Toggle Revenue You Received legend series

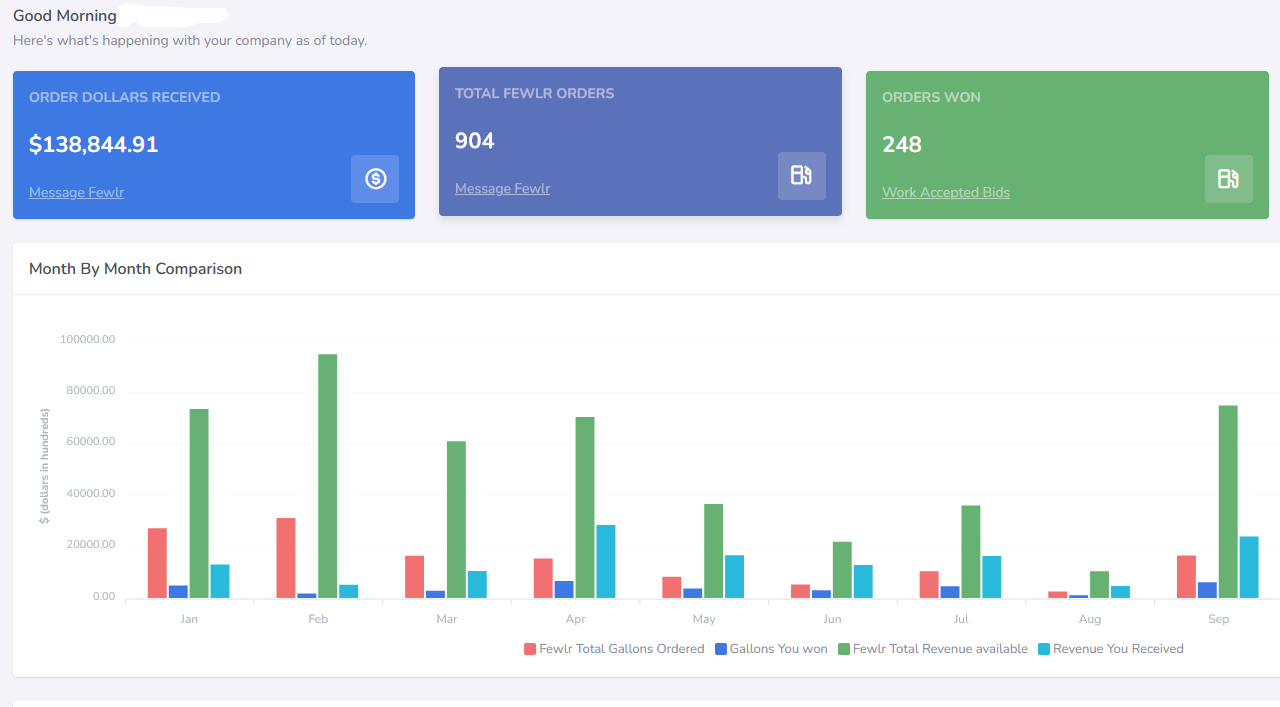(1111, 649)
